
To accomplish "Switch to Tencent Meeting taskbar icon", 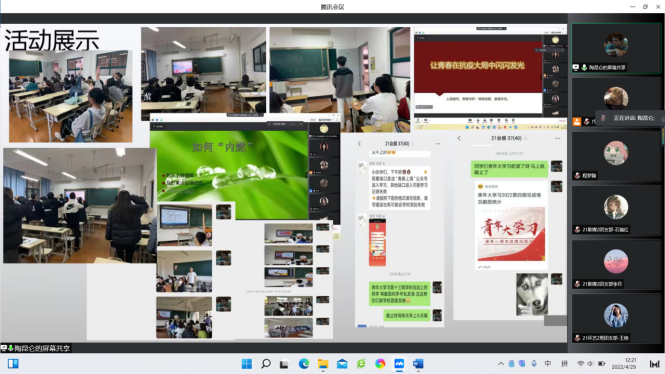I will point(399,364).
